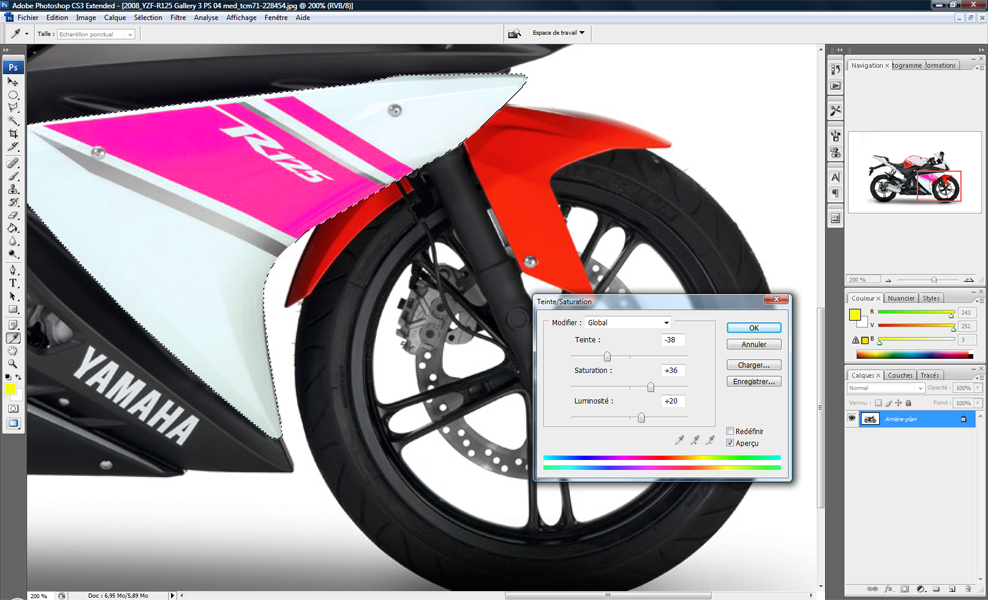Click the Enregistrer... button
Screen dimensions: 988x600
(754, 381)
